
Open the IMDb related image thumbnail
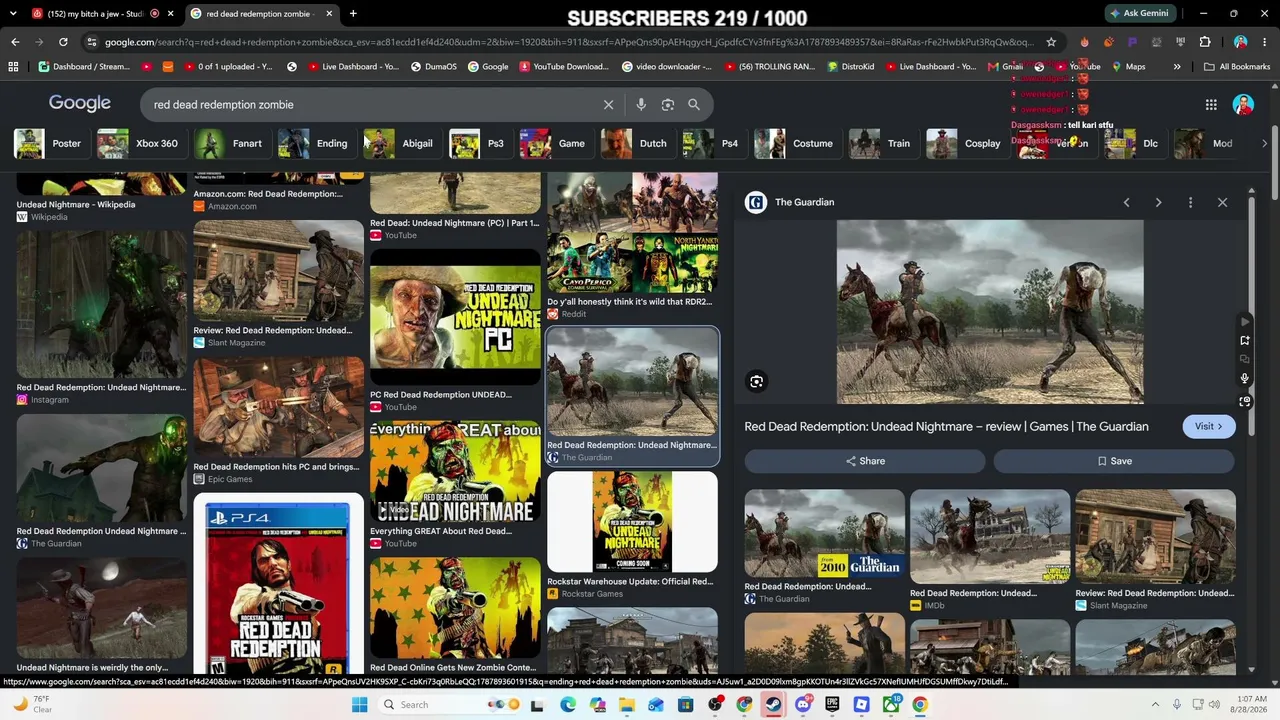[990, 537]
